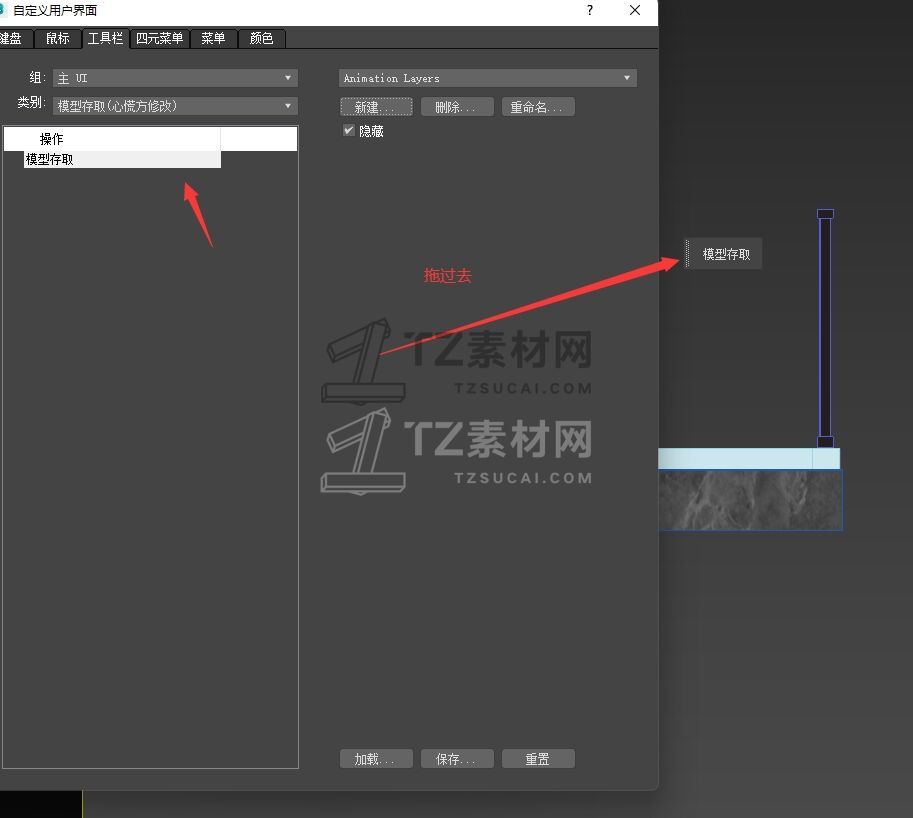Expand the Animation Layers toolbar dropdown
This screenshot has height=818, width=913.
coord(488,78)
